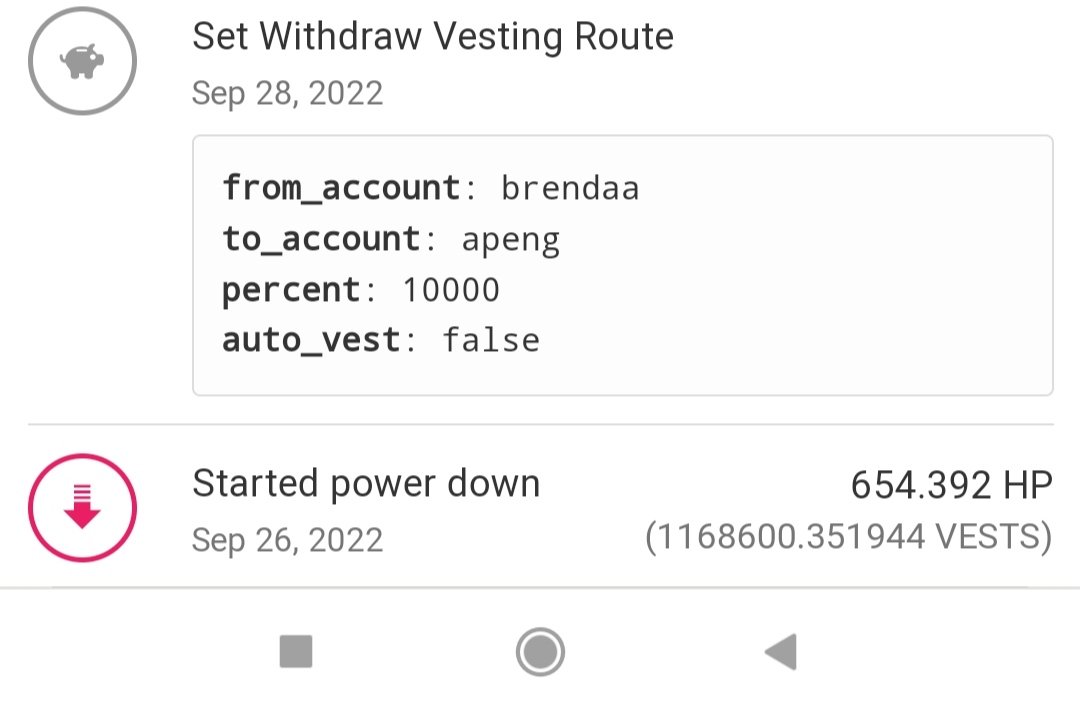Screen dimensions: 1080x716
Task: Tap the to_account apeng line
Action: click(391, 240)
